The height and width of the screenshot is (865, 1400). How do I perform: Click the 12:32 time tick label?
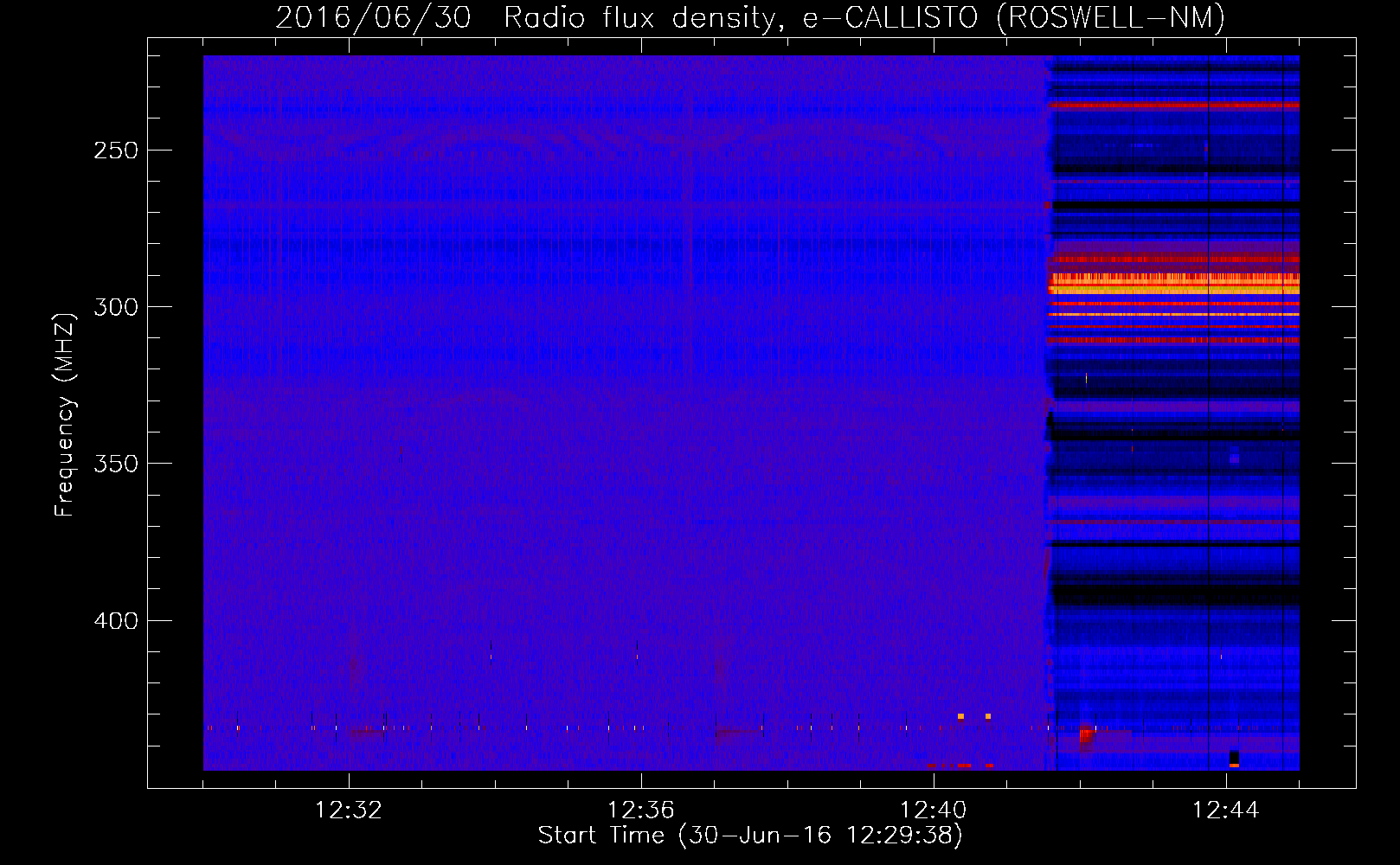349,811
